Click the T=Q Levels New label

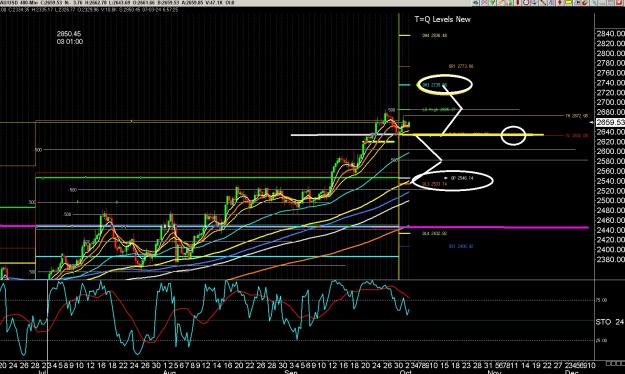pos(442,19)
